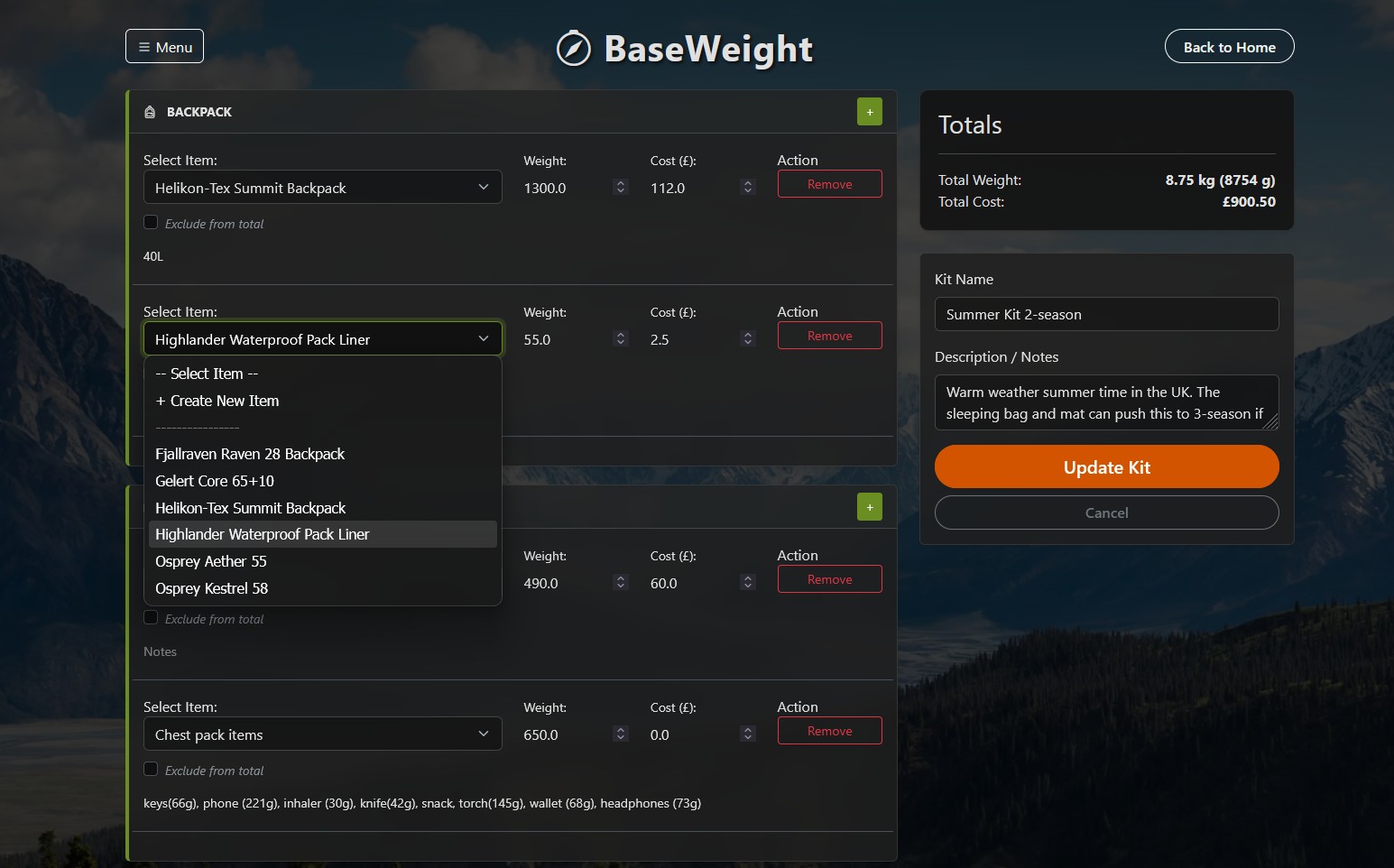
Task: Click the BaseWeight compass logo icon
Action: coord(573,49)
